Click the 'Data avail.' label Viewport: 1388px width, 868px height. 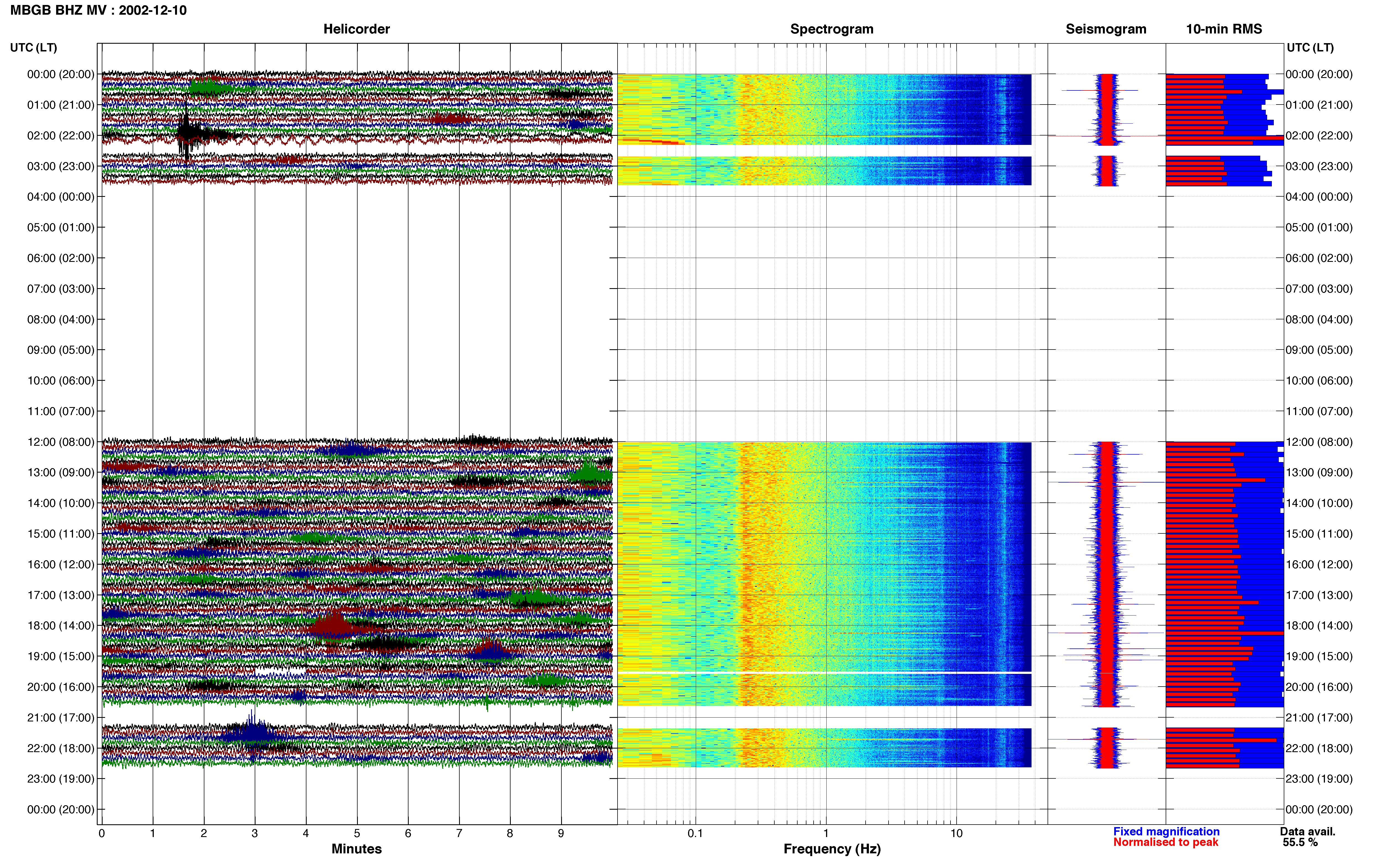1308,831
